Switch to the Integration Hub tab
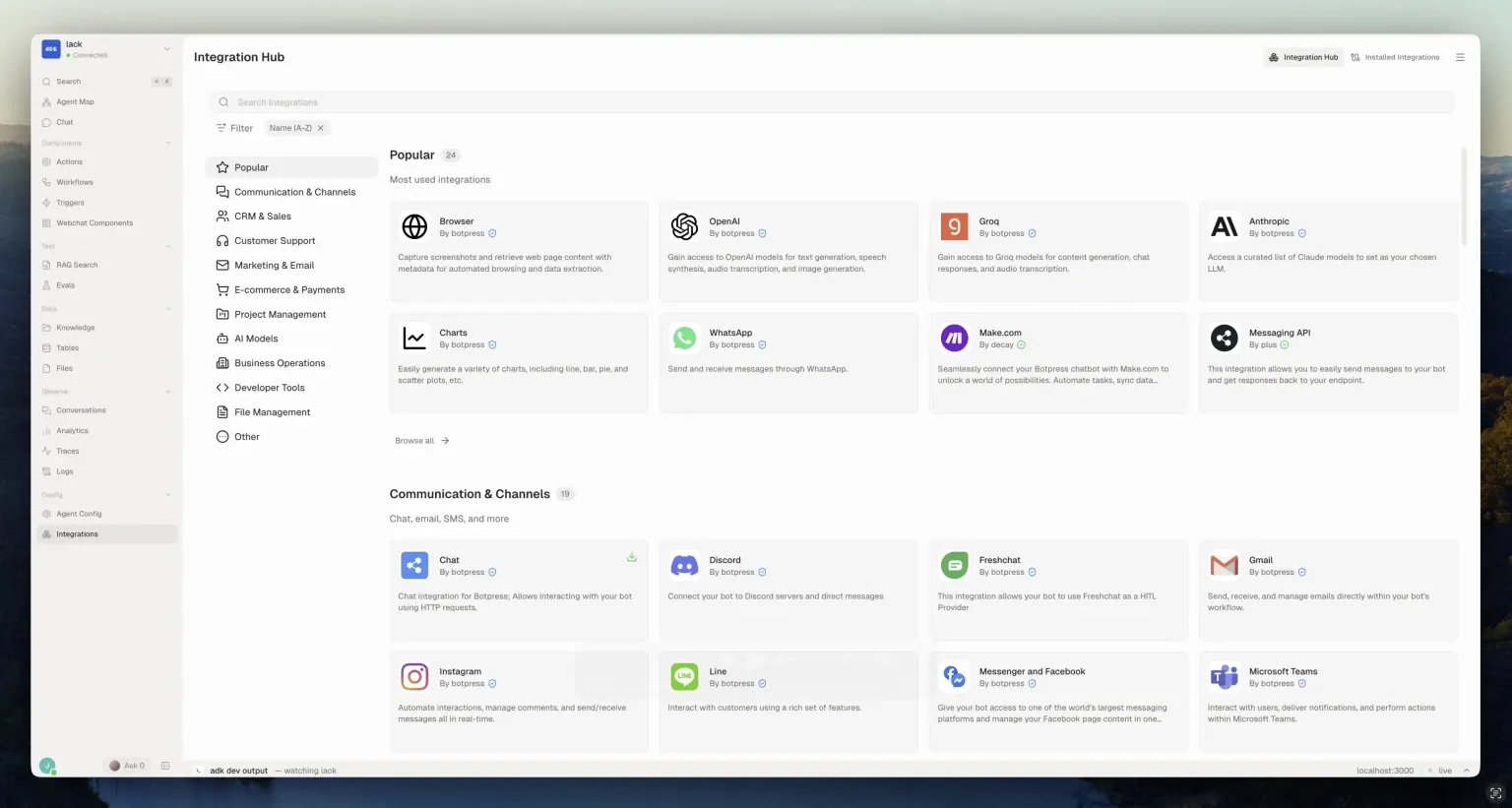1512x808 pixels. 1303,57
